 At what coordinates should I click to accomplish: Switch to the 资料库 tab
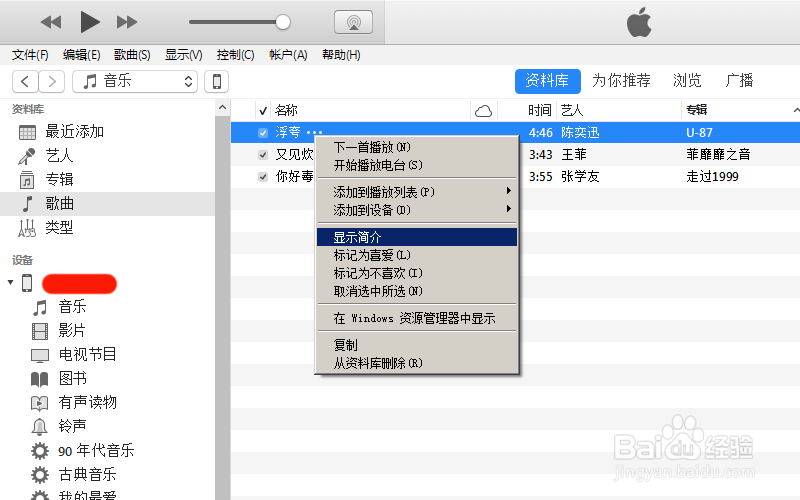click(547, 81)
